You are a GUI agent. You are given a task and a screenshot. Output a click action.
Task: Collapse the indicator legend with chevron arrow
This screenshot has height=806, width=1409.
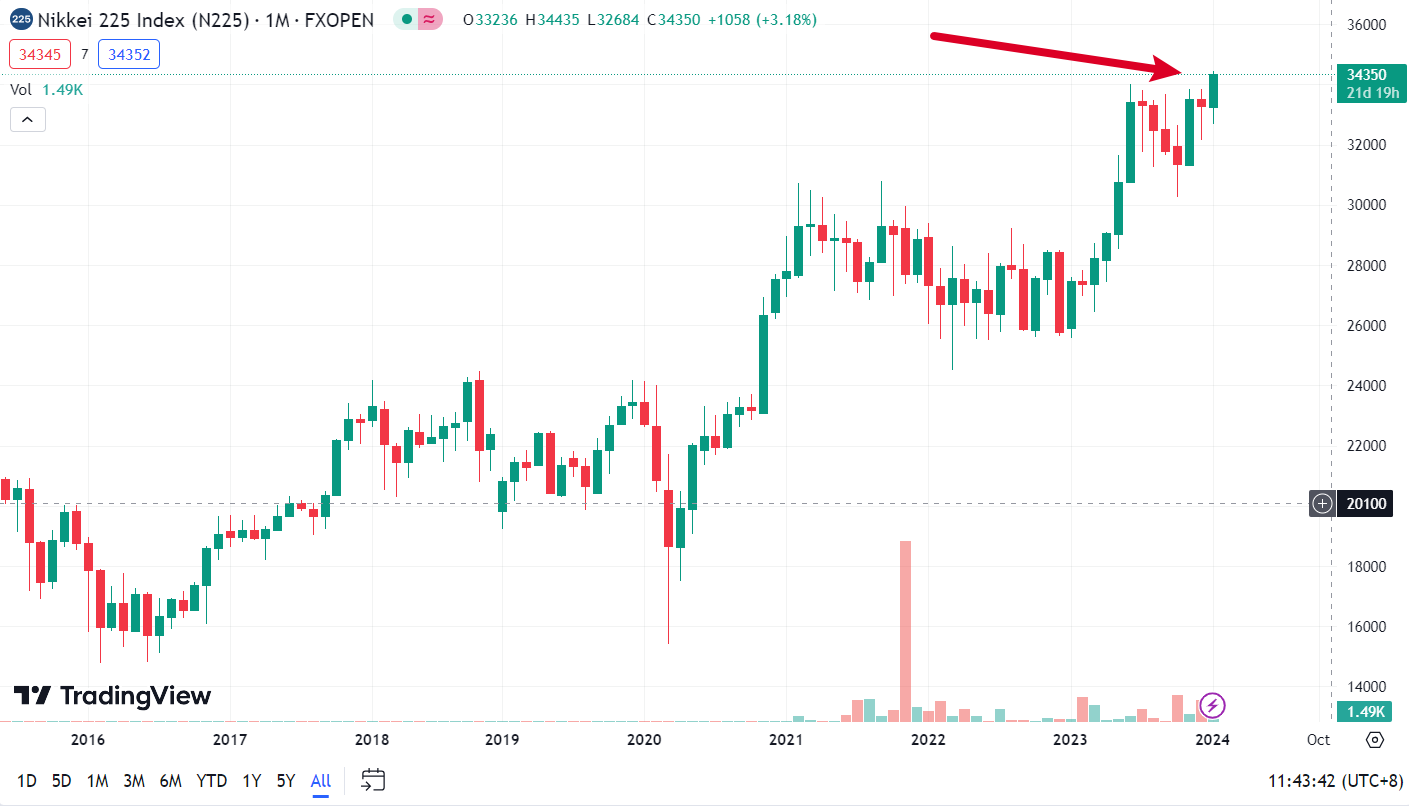(27, 120)
